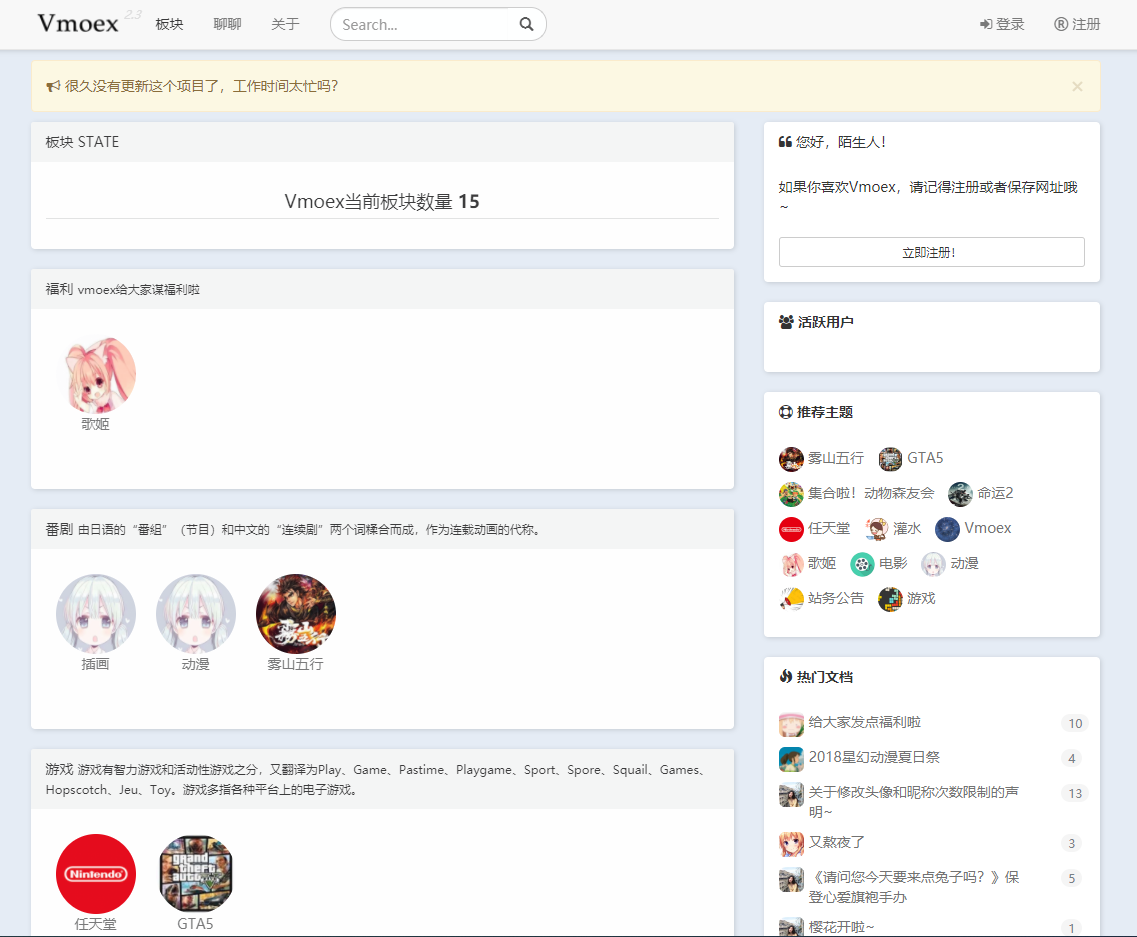Open hot post 给大家发点福利啦
Image resolution: width=1137 pixels, height=937 pixels.
pyautogui.click(x=865, y=722)
